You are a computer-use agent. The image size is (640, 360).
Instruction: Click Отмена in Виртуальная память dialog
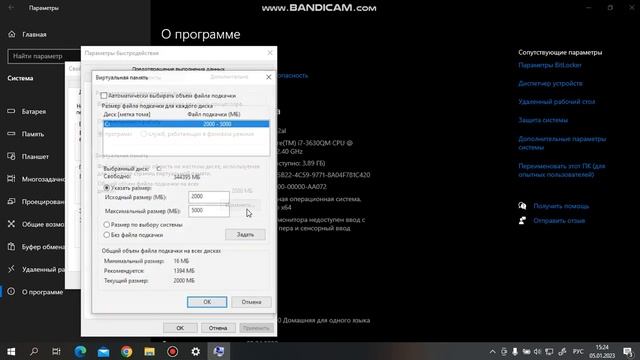[x=251, y=302]
